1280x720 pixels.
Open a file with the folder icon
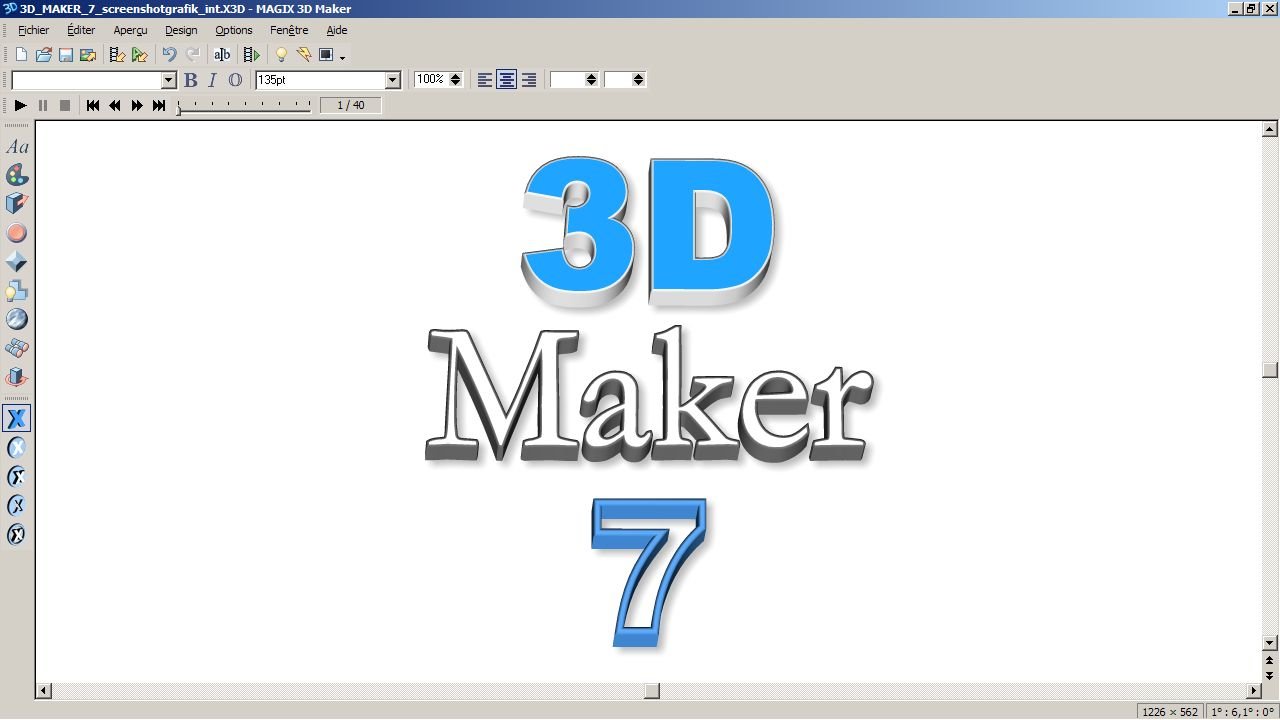pos(43,55)
